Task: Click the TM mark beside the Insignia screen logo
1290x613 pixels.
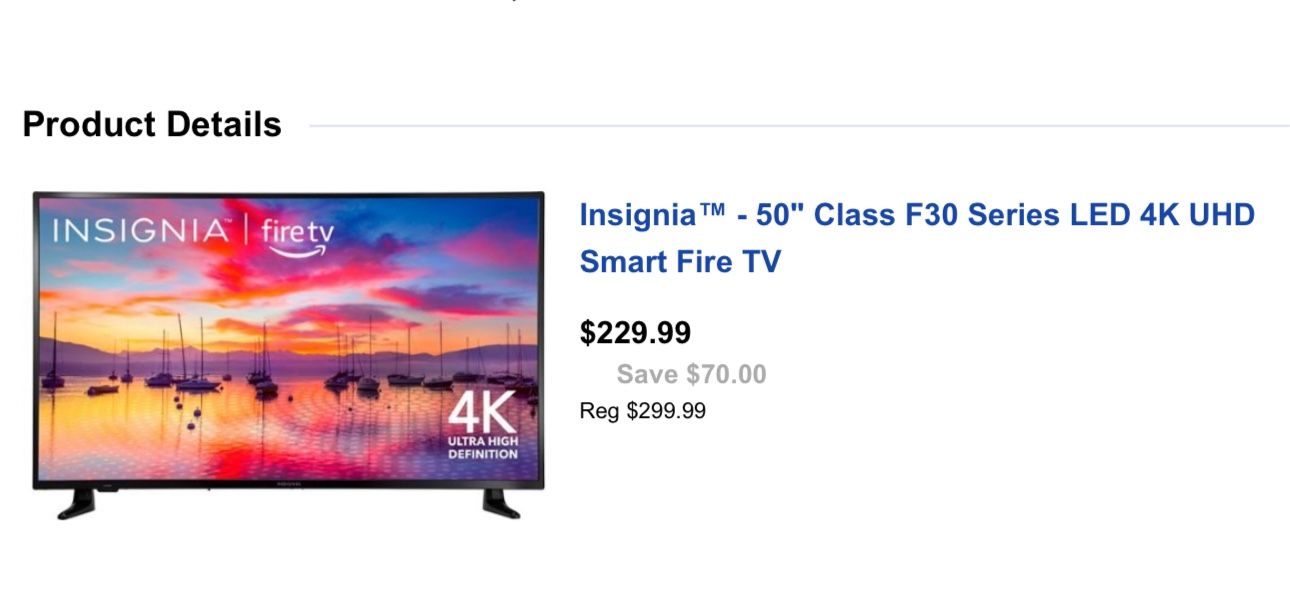Action: tap(230, 221)
